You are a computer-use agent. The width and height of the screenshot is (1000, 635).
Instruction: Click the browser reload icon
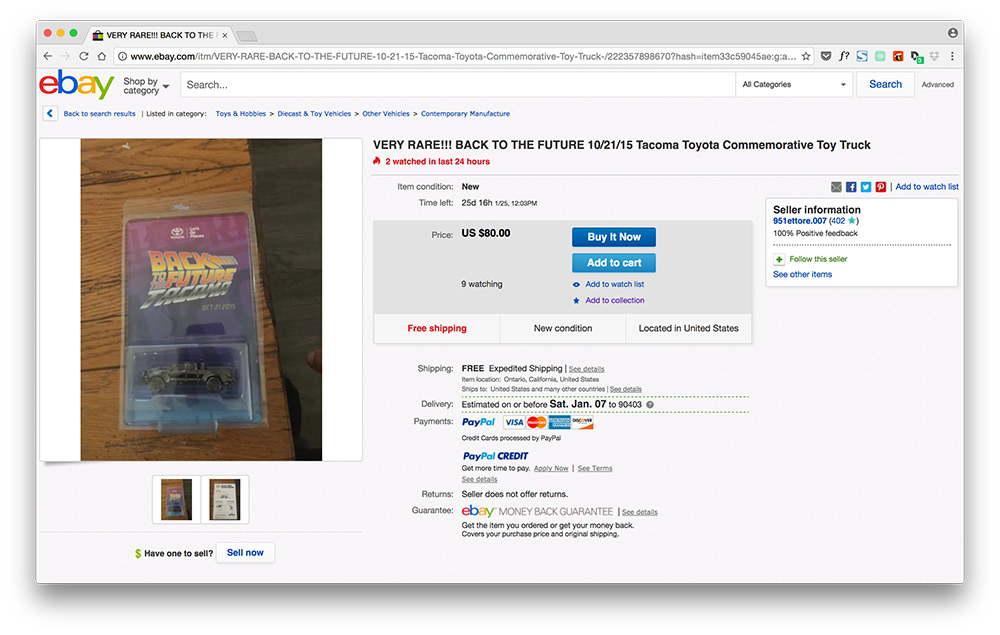[x=84, y=56]
